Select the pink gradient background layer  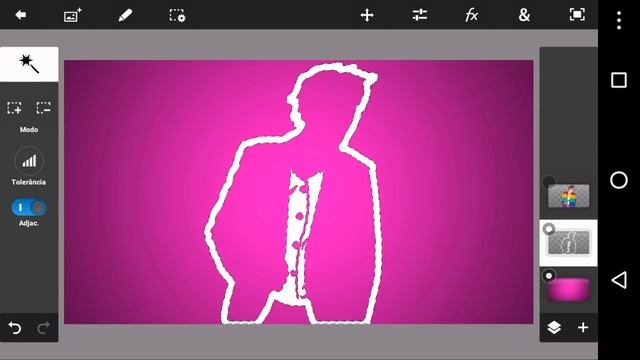click(569, 290)
